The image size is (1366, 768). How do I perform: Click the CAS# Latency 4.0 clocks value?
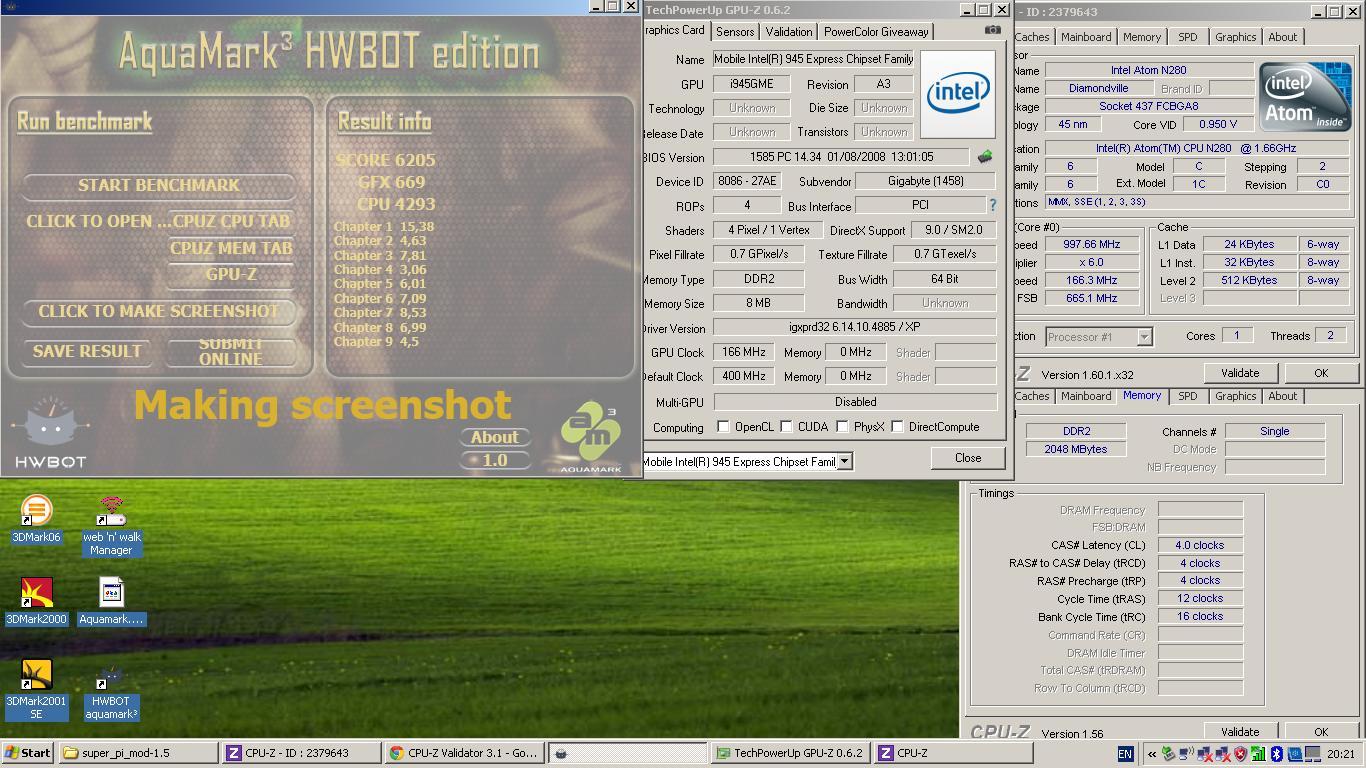point(1200,545)
